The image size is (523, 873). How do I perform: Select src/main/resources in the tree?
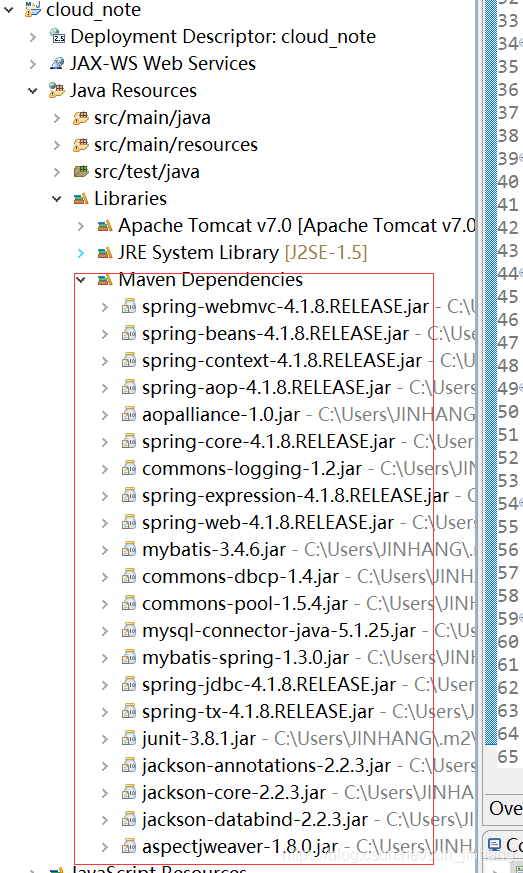pyautogui.click(x=175, y=145)
